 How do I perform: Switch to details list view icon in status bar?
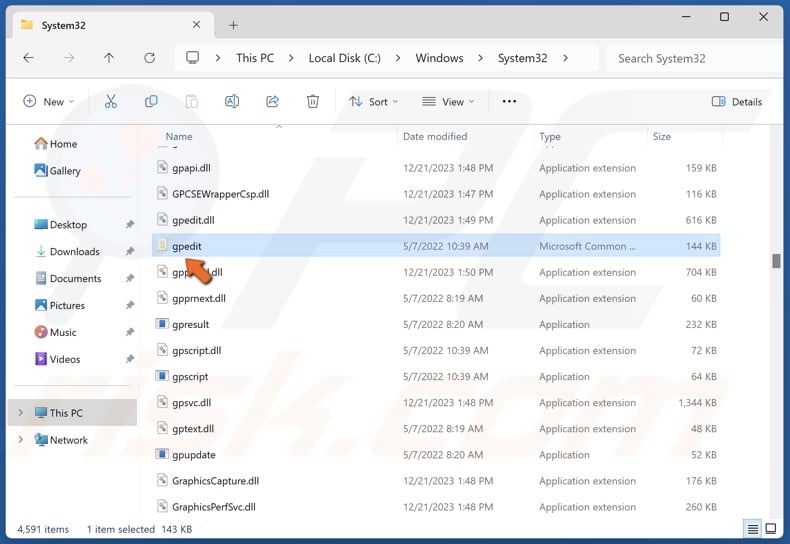click(x=752, y=529)
